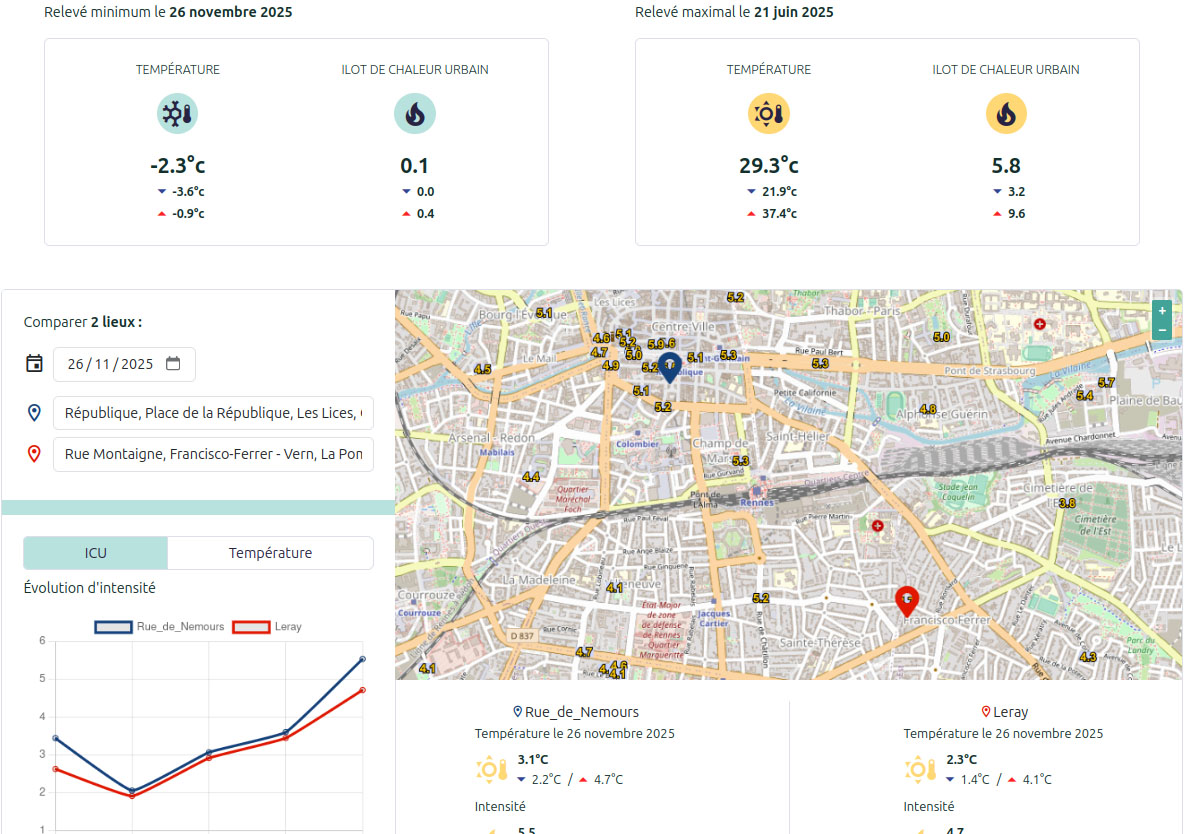The width and height of the screenshot is (1189, 834).
Task: Click the blue République map marker
Action: point(669,366)
